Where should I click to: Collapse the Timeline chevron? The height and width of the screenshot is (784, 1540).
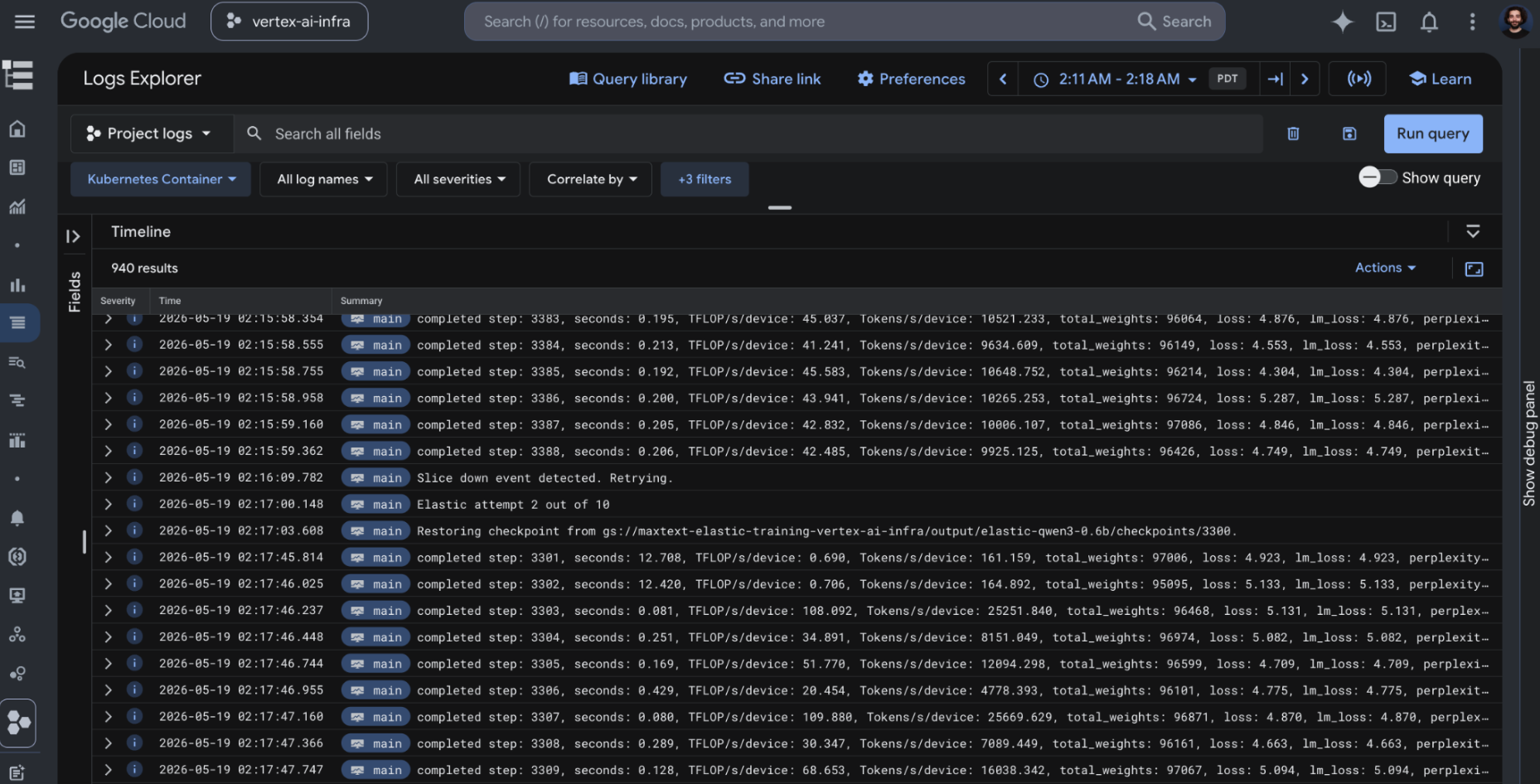(1472, 231)
